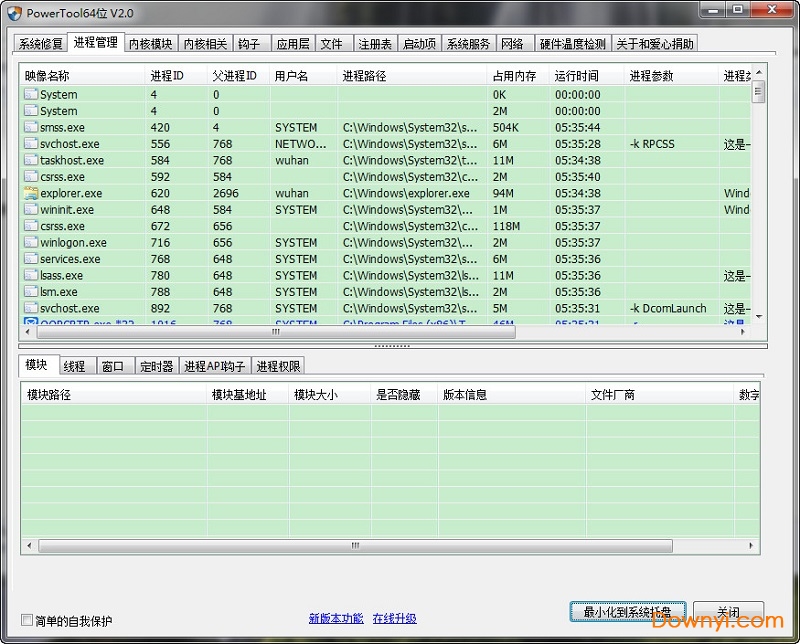The width and height of the screenshot is (800, 644).
Task: Click the services.exe icon in the process list
Action: [x=30, y=259]
